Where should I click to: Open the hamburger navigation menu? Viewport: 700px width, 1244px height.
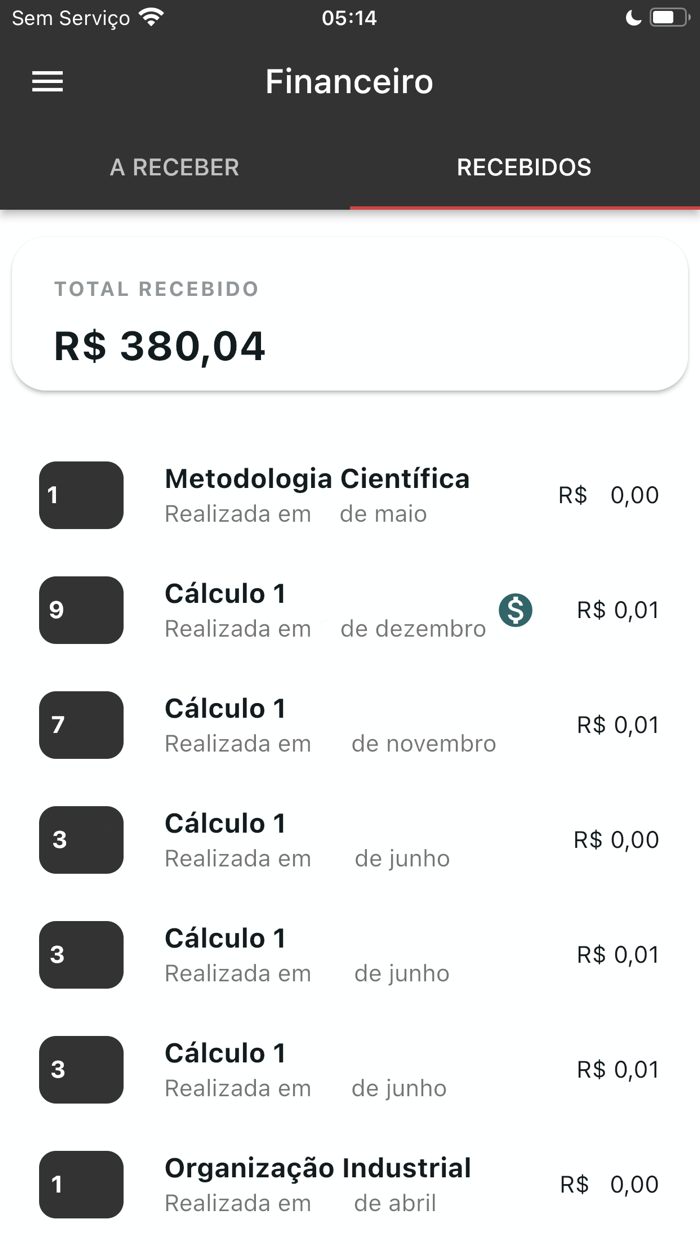[x=46, y=81]
